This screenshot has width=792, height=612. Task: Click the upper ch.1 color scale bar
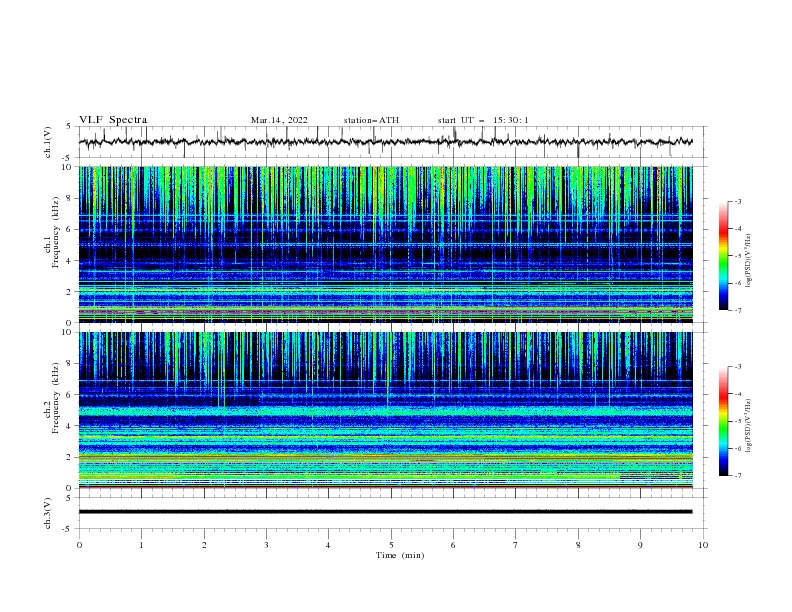point(723,256)
